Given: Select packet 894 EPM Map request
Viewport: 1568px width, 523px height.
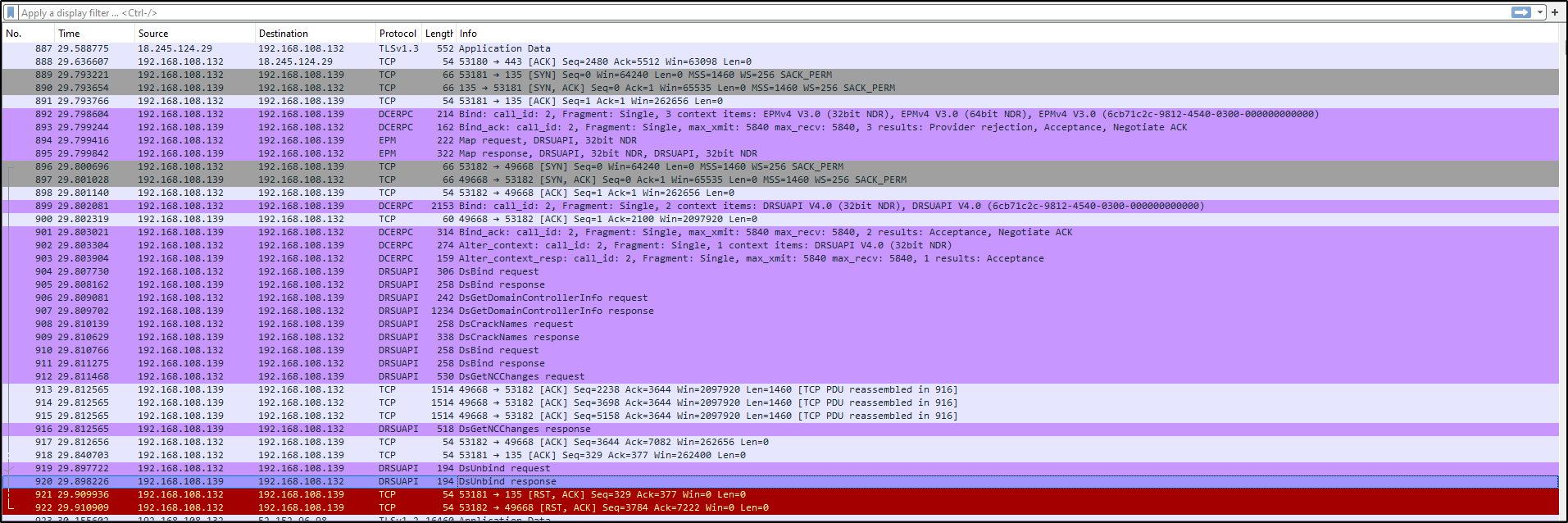Looking at the screenshot, I should [x=547, y=140].
